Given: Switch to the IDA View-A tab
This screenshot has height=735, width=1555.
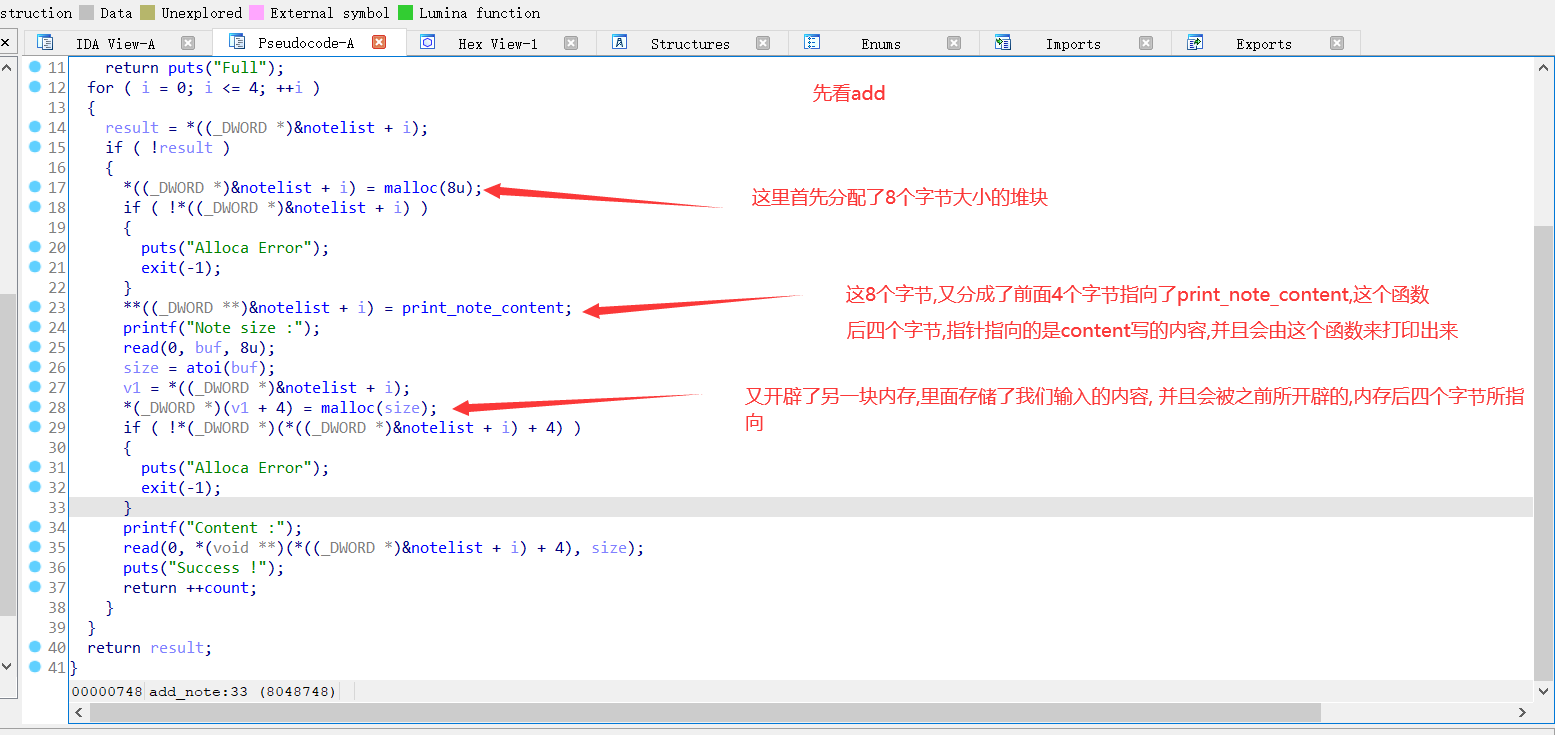Looking at the screenshot, I should pyautogui.click(x=115, y=43).
